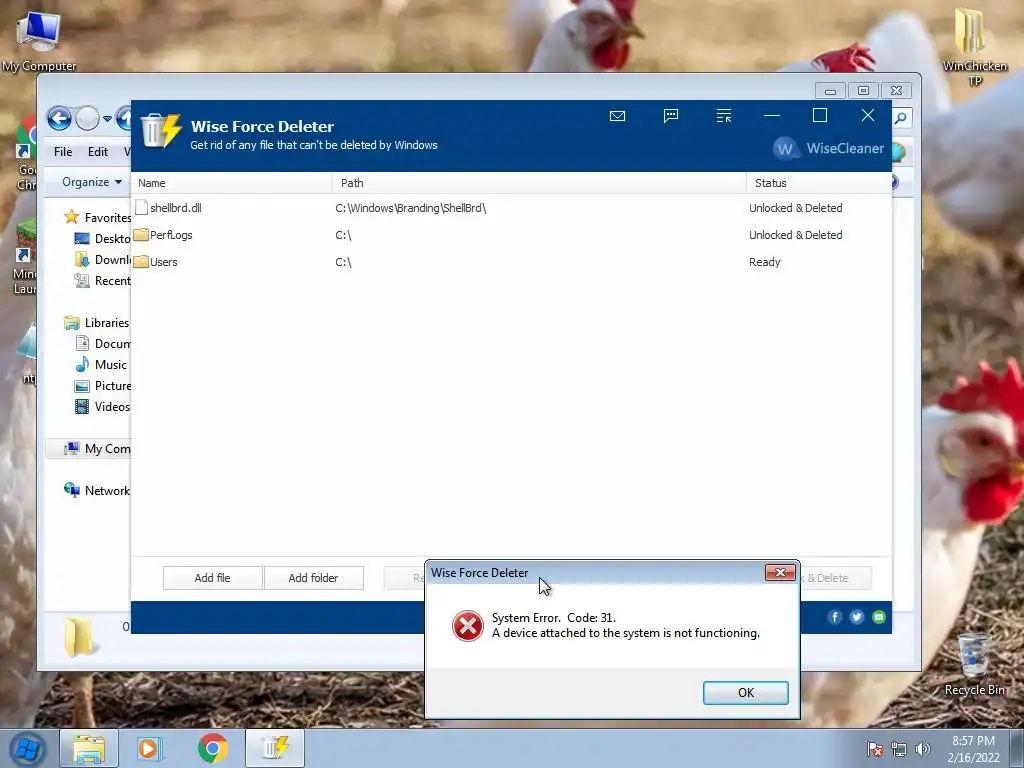1024x768 pixels.
Task: Open the network tray icon
Action: tap(899, 749)
